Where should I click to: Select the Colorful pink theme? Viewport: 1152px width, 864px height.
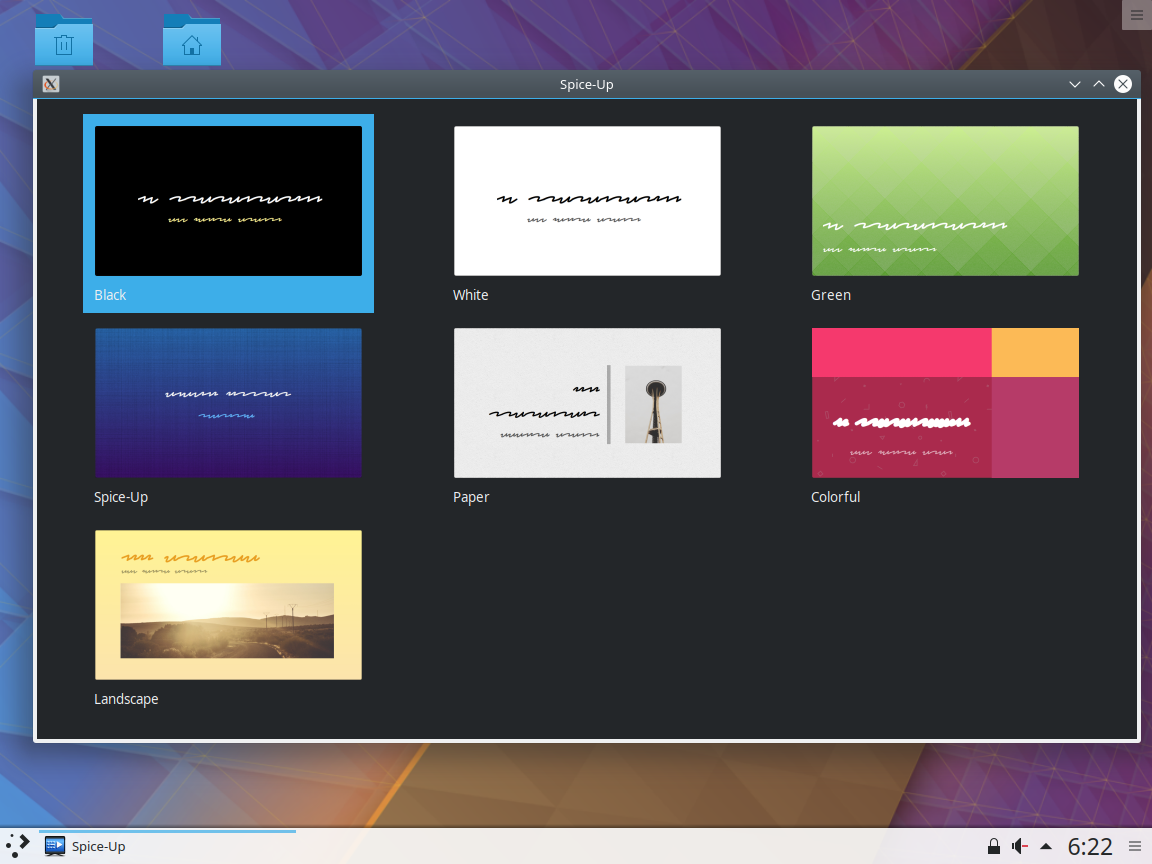click(x=945, y=402)
